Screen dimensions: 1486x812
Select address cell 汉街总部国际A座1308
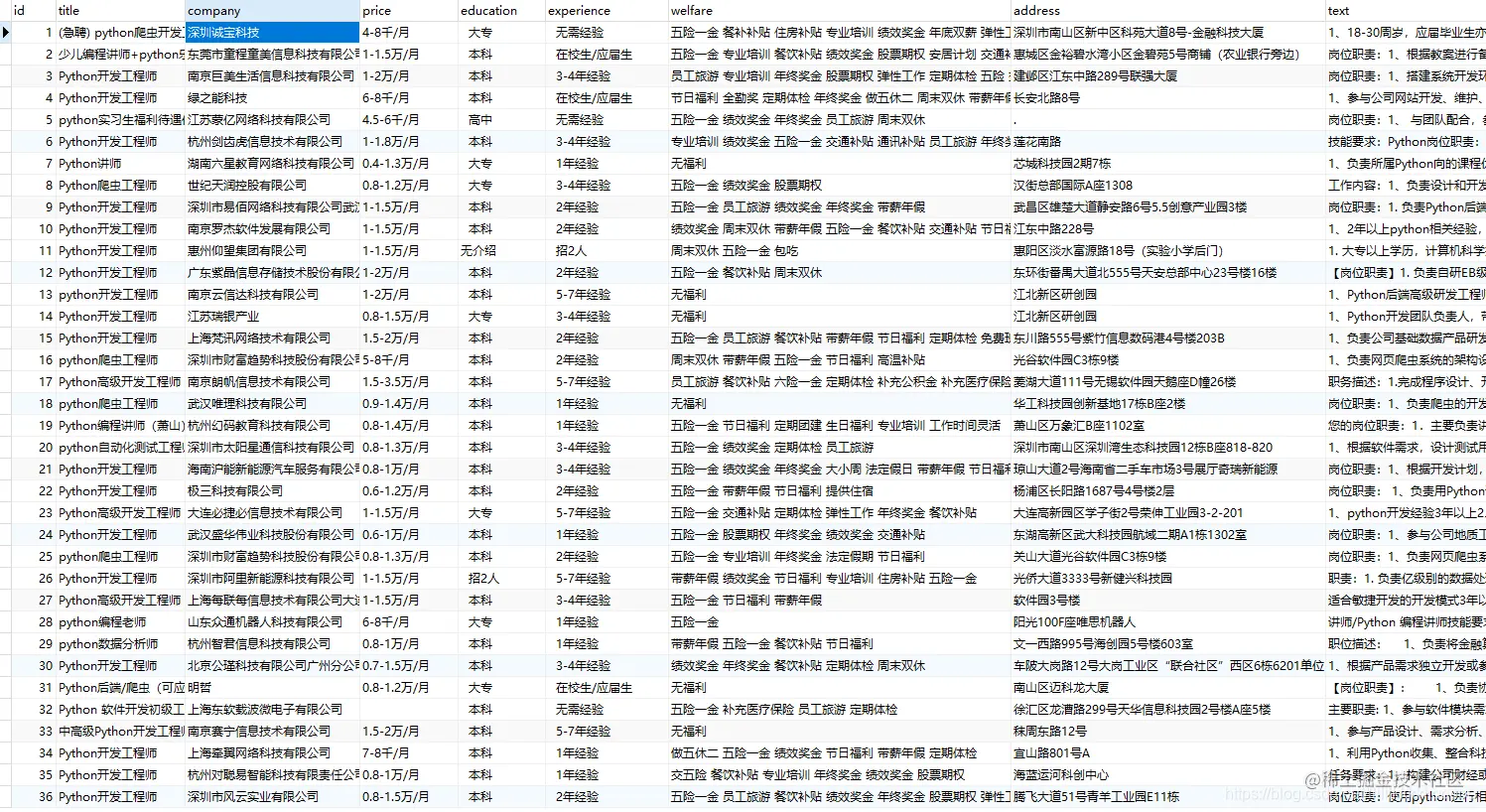pyautogui.click(x=1167, y=186)
